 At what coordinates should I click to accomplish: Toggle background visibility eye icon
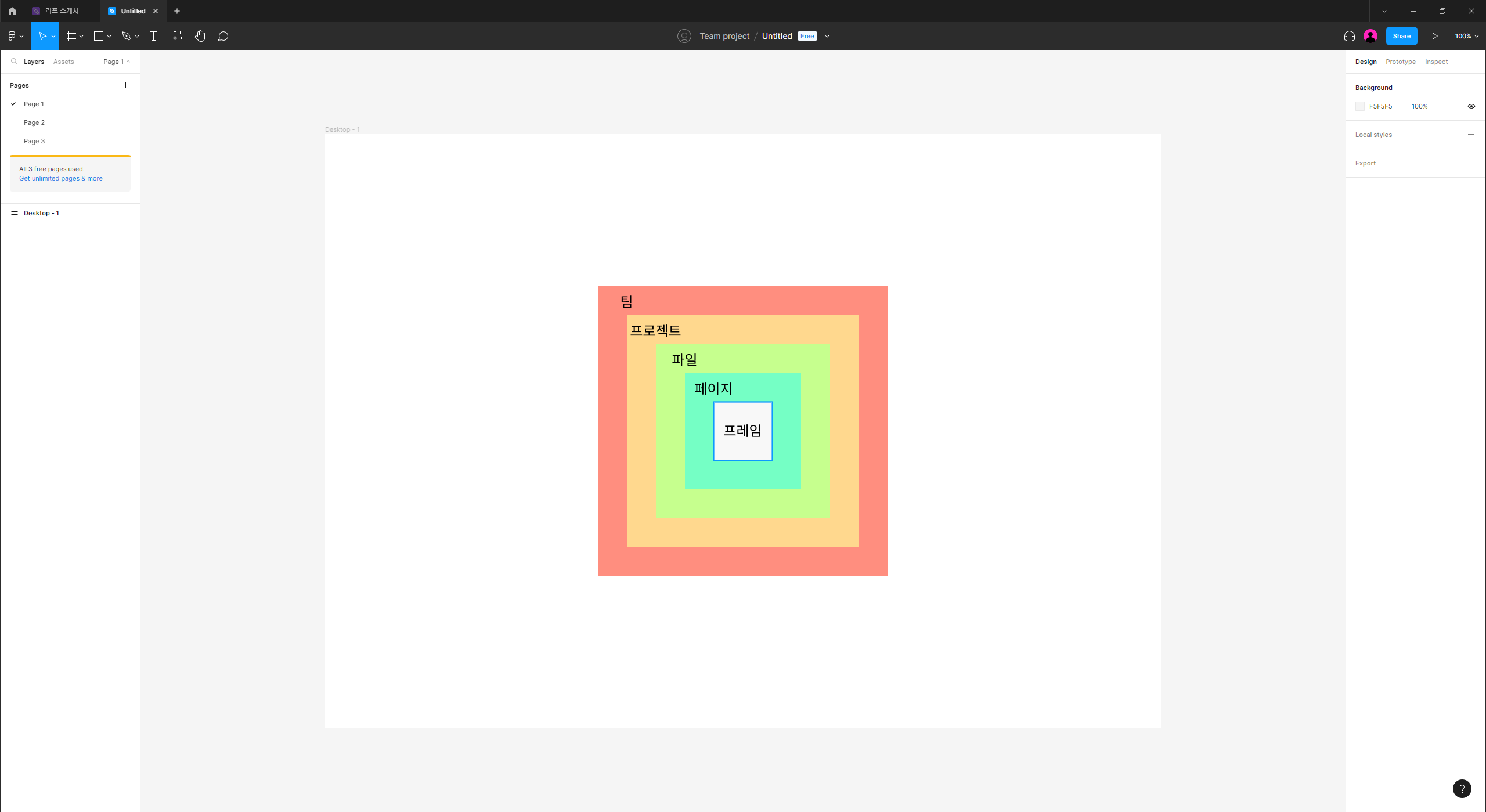point(1471,106)
